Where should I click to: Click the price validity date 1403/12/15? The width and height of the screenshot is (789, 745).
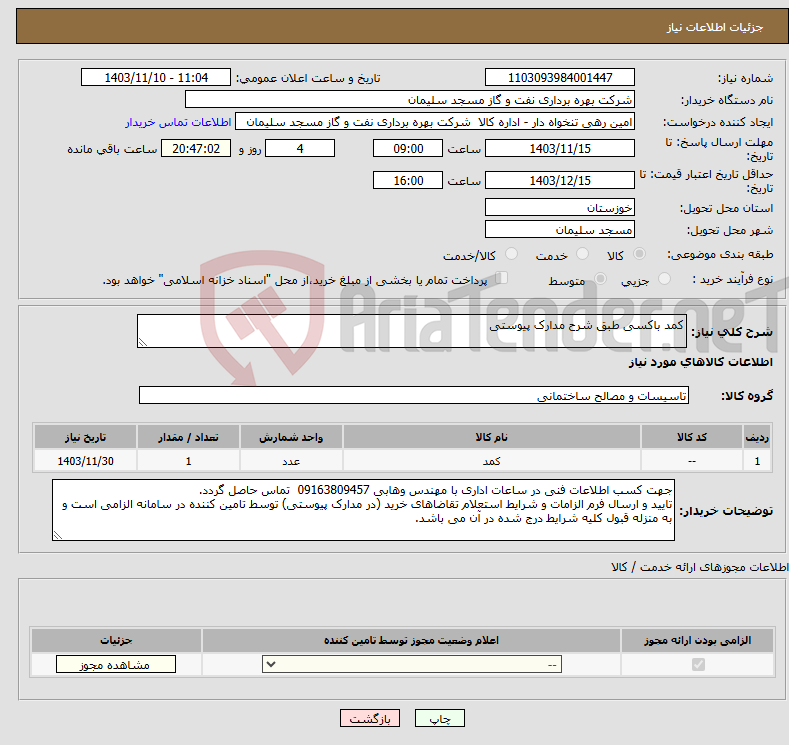pos(560,180)
